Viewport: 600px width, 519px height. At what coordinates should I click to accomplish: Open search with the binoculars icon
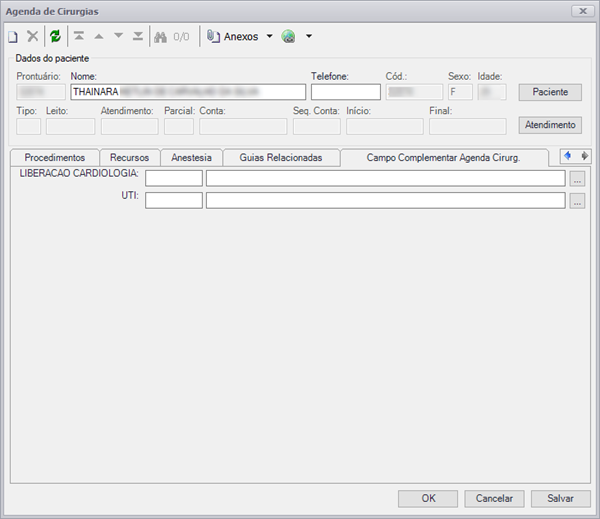pos(160,37)
